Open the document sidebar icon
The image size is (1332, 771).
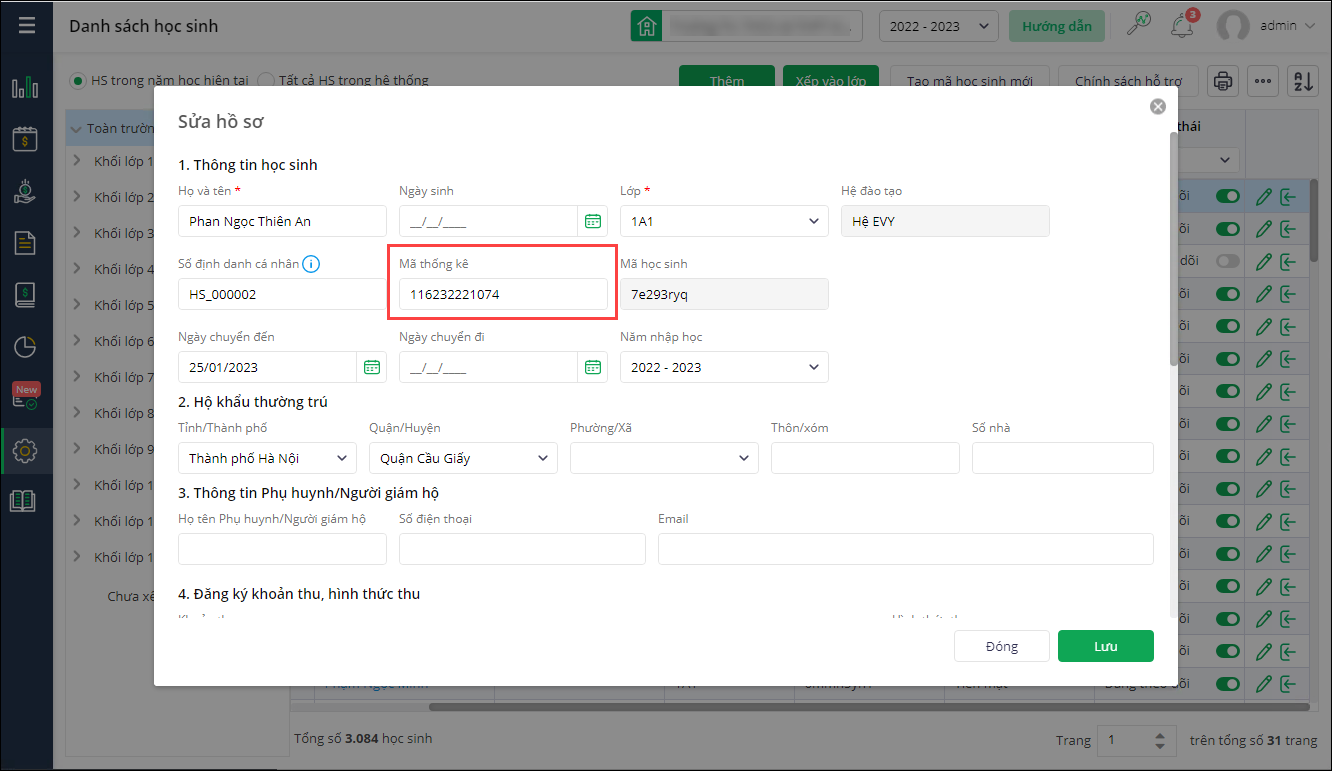[25, 243]
